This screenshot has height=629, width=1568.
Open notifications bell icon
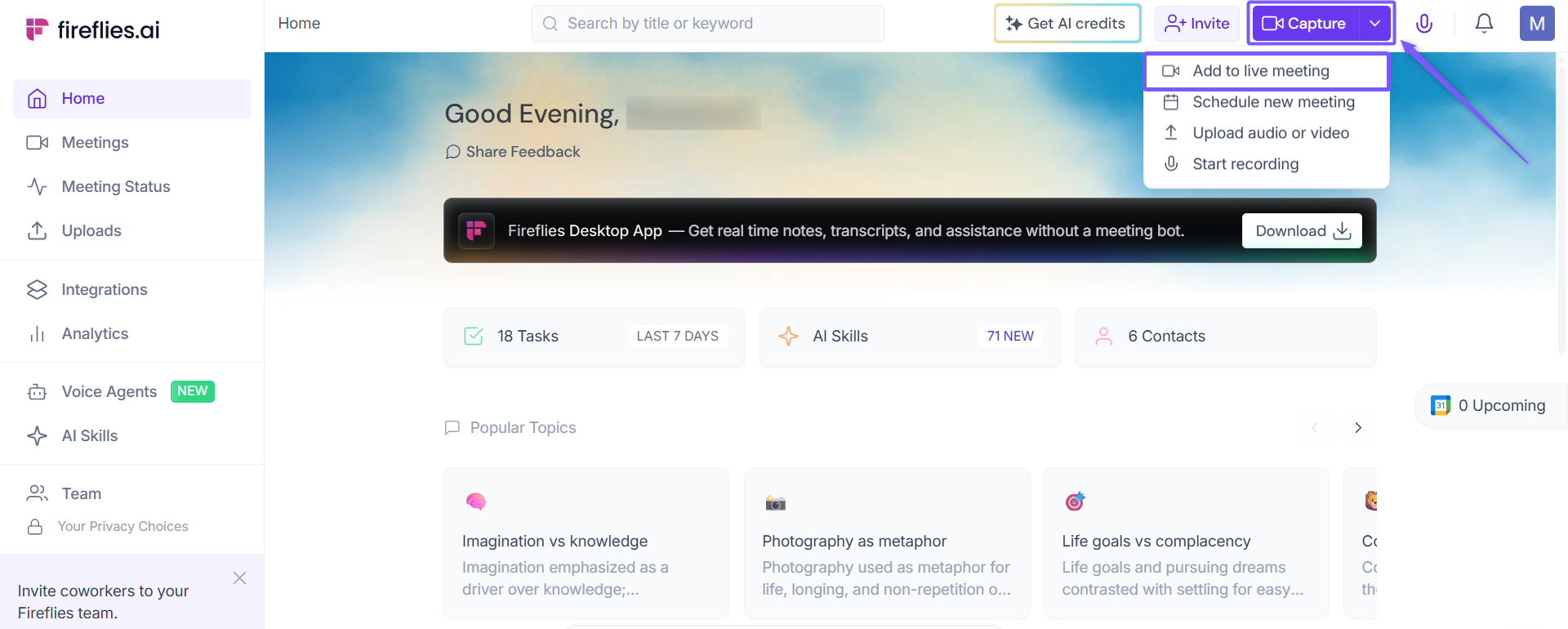[1484, 24]
